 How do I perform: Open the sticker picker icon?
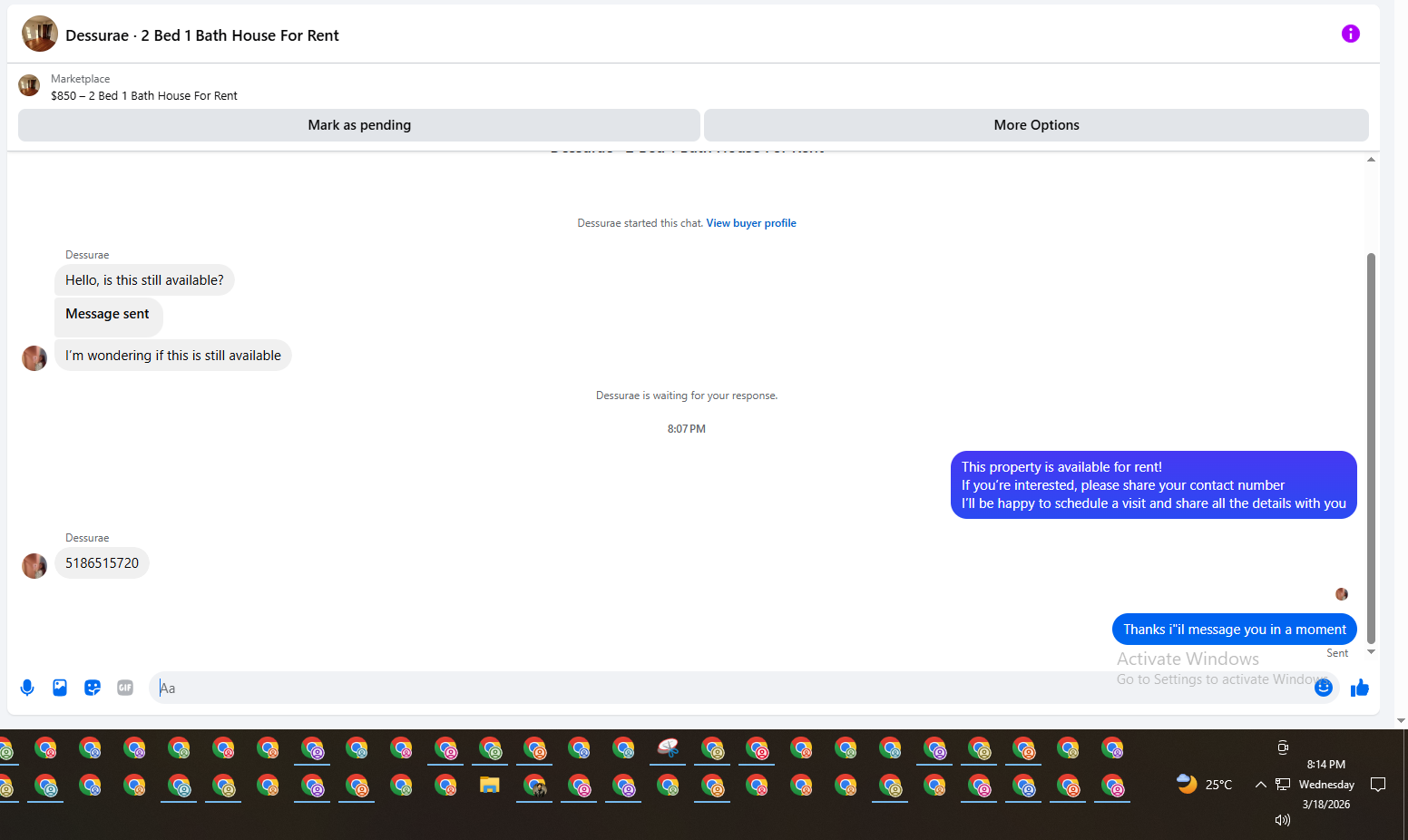(93, 688)
